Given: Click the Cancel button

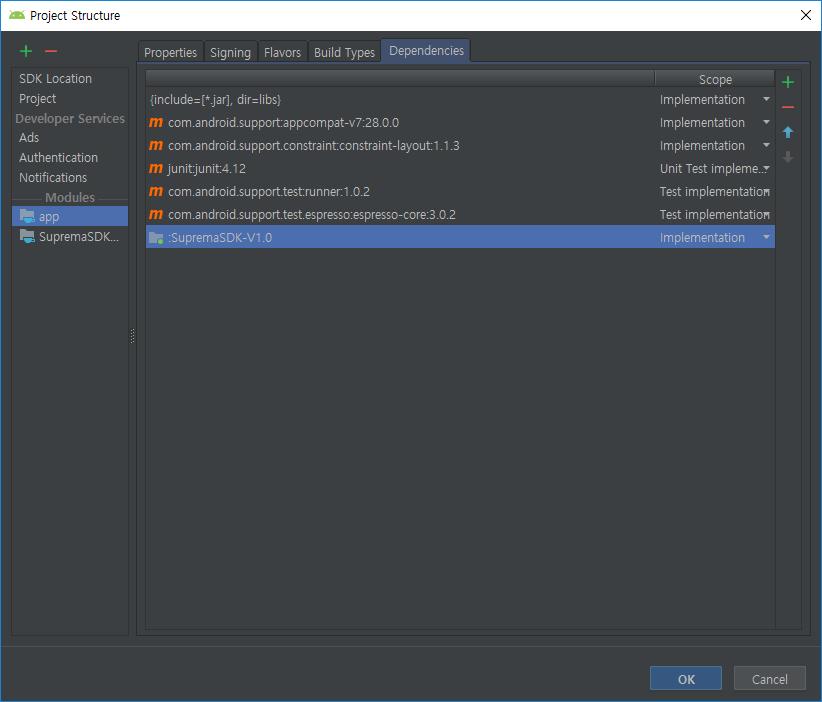Looking at the screenshot, I should [769, 679].
